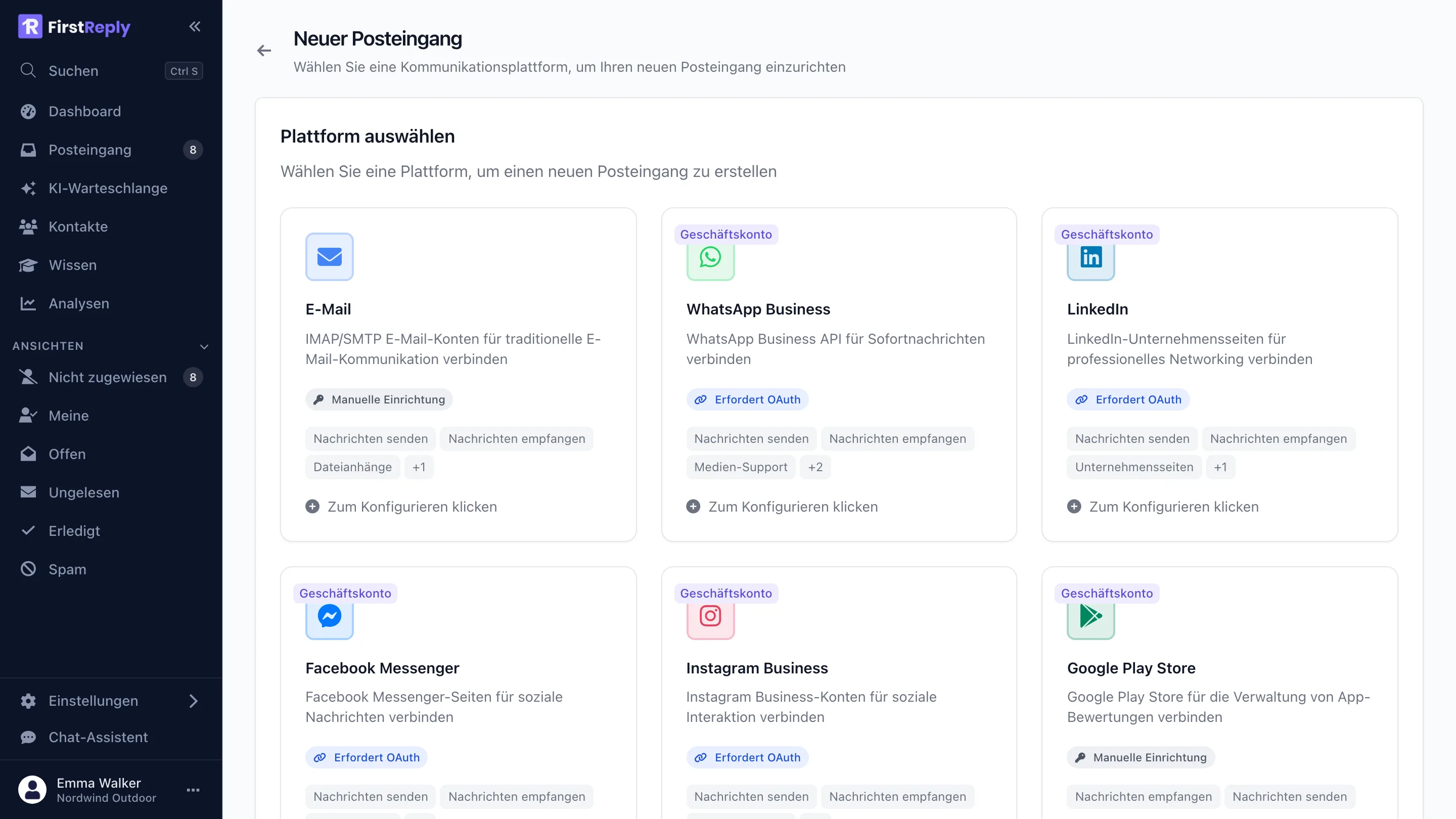Open Posteingang in the sidebar
This screenshot has height=819, width=1456.
point(111,150)
